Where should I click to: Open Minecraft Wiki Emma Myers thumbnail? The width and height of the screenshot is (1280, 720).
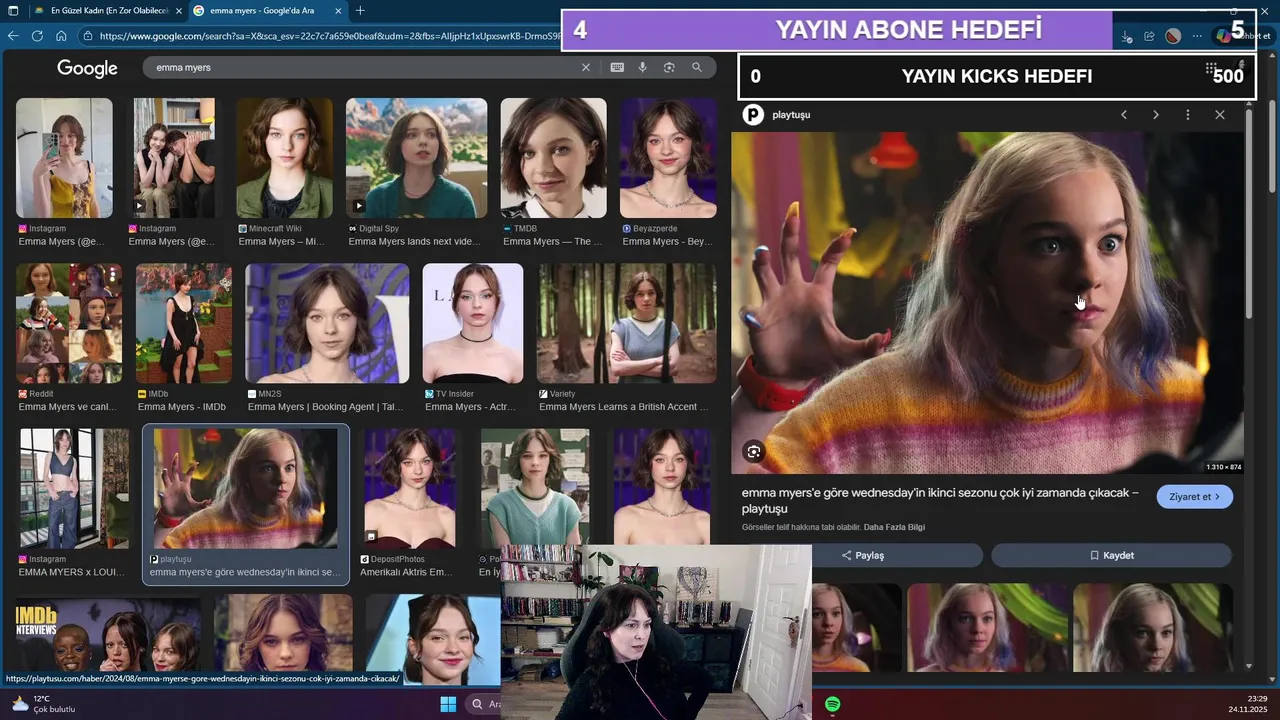click(284, 158)
